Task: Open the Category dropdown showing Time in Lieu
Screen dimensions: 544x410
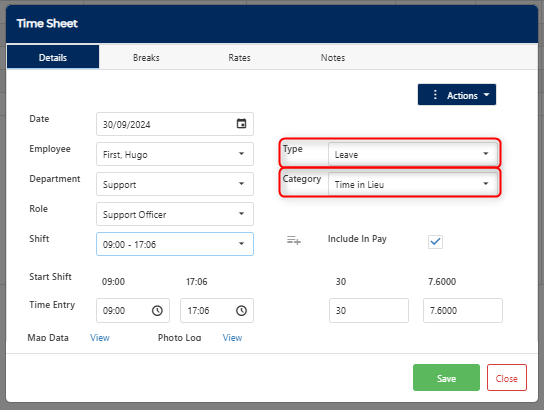Action: click(x=413, y=184)
